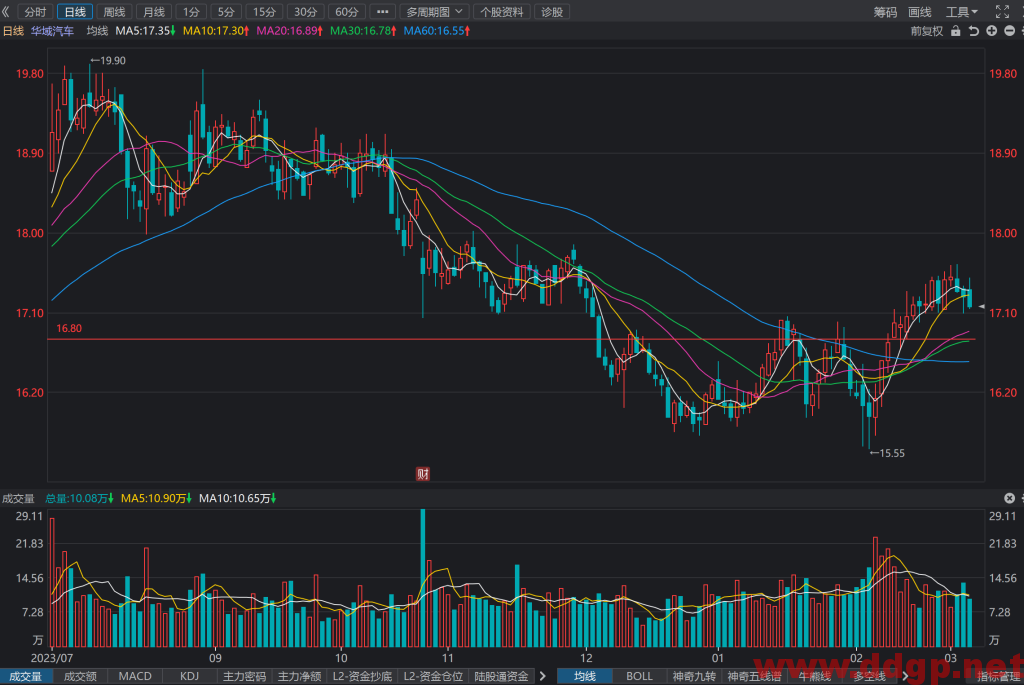
Task: Open the 前复权 adjustment setting
Action: [927, 31]
